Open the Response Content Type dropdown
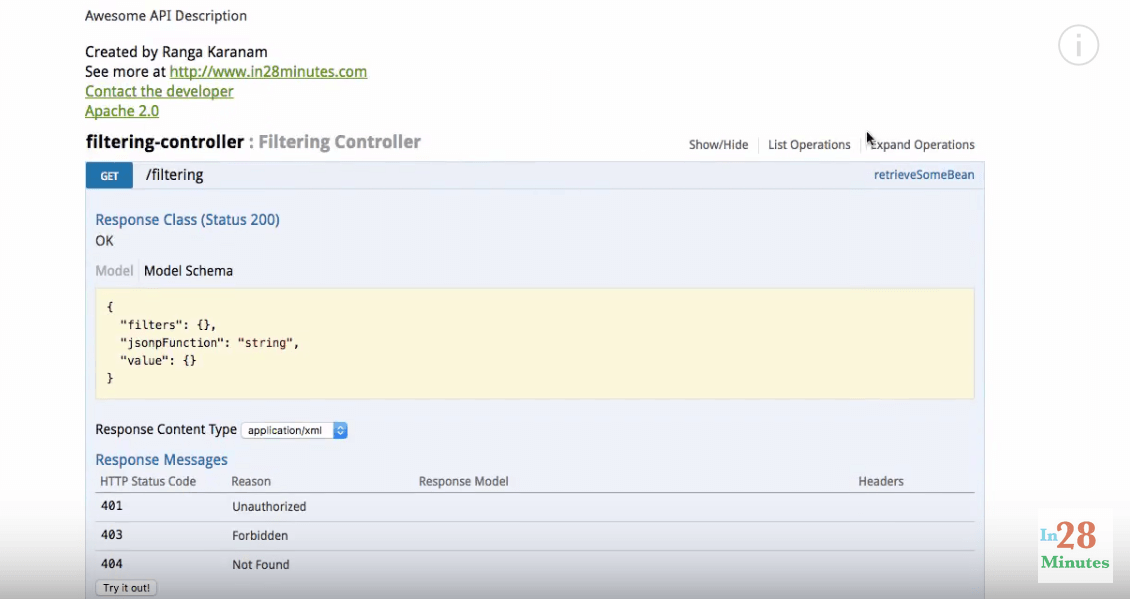 pos(294,430)
